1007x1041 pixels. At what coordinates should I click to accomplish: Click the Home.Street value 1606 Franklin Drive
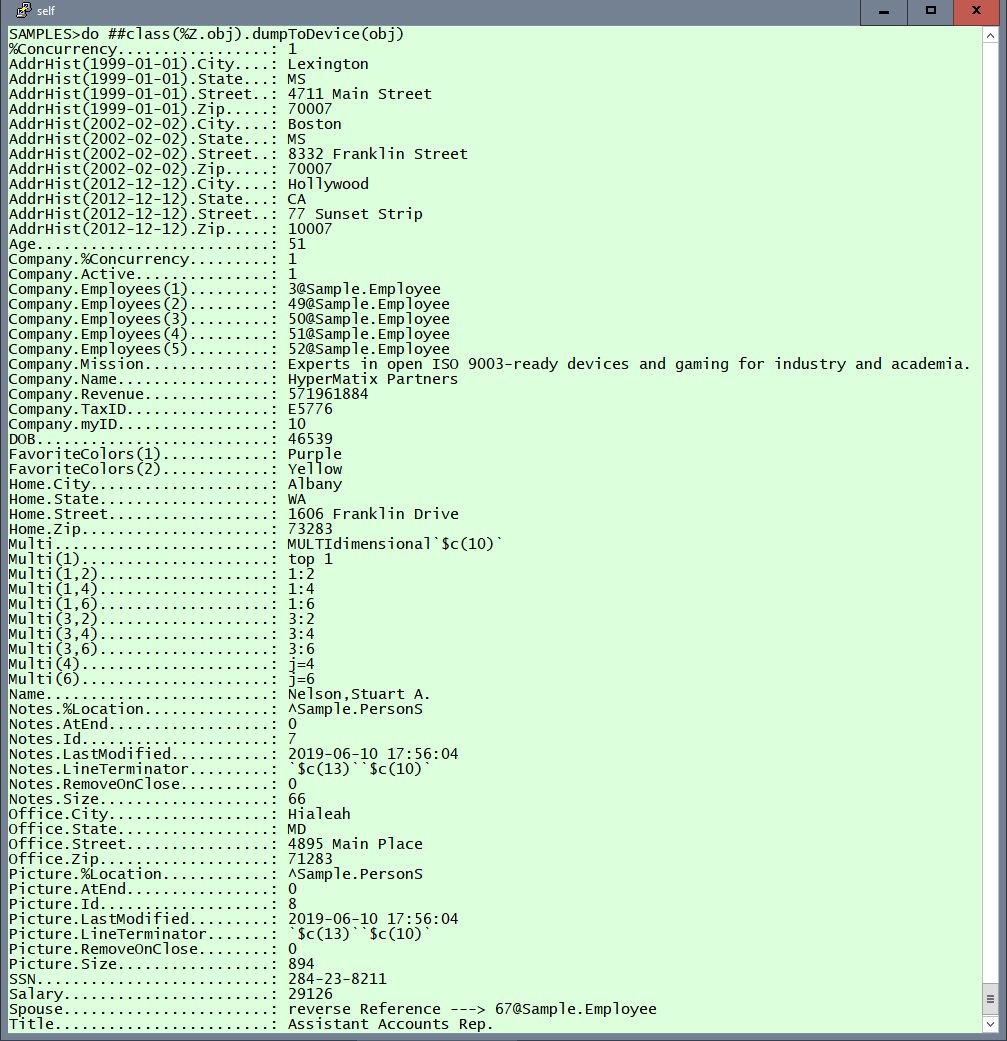pos(373,514)
